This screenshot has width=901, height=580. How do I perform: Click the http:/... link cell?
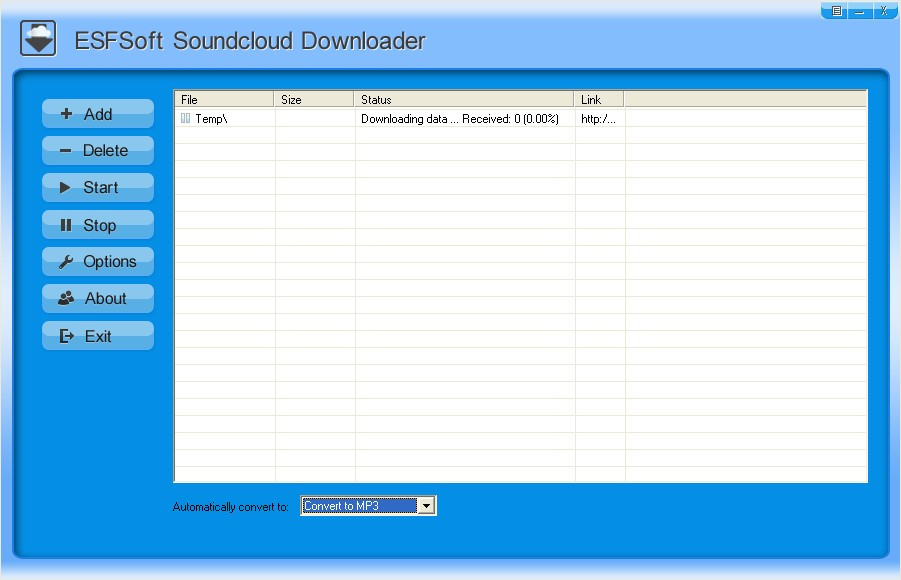point(598,118)
